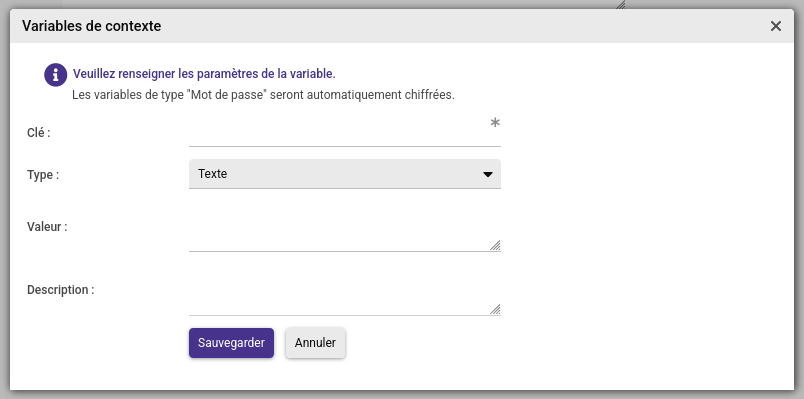
Task: Save the variable with Sauvegarder
Action: (231, 343)
